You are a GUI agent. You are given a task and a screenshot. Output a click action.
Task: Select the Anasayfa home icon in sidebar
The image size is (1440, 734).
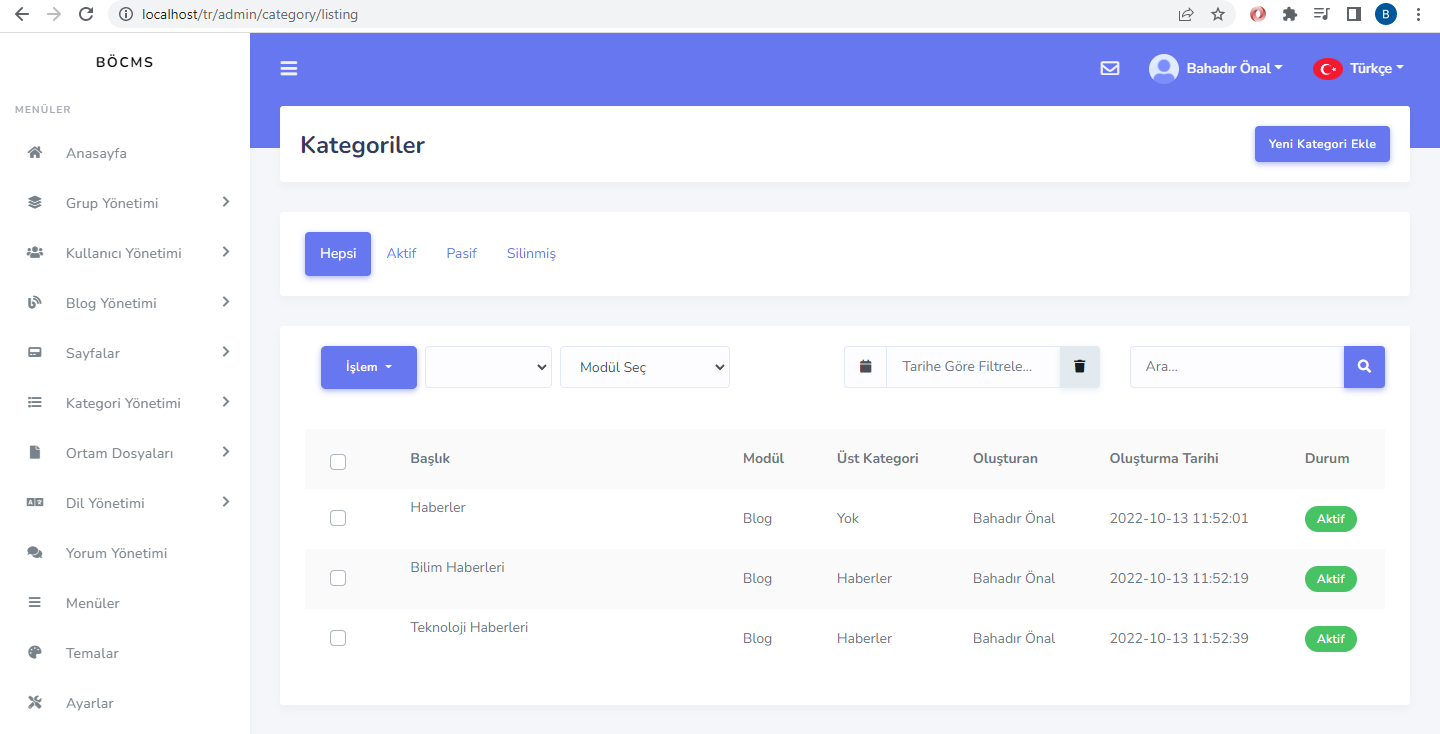pos(34,152)
